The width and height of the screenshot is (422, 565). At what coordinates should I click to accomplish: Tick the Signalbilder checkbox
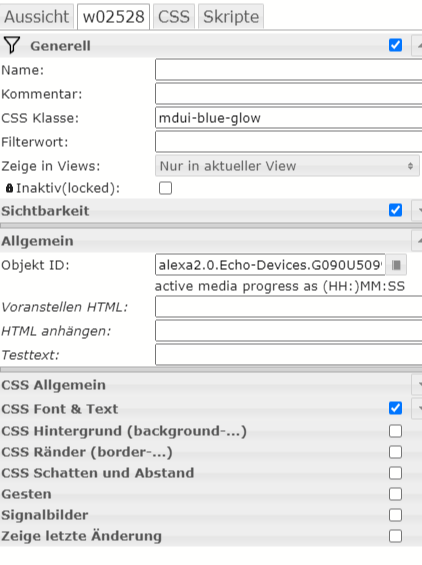395,515
